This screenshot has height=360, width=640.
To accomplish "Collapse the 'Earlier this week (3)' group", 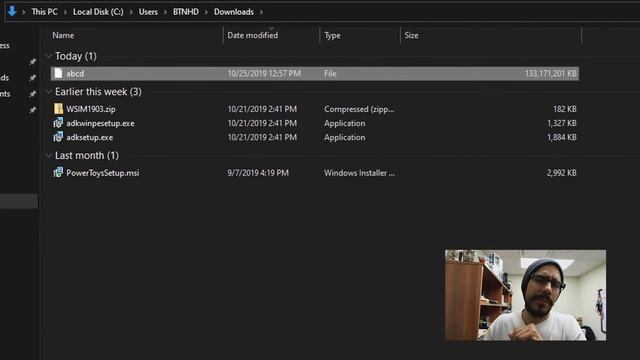I will [49, 91].
